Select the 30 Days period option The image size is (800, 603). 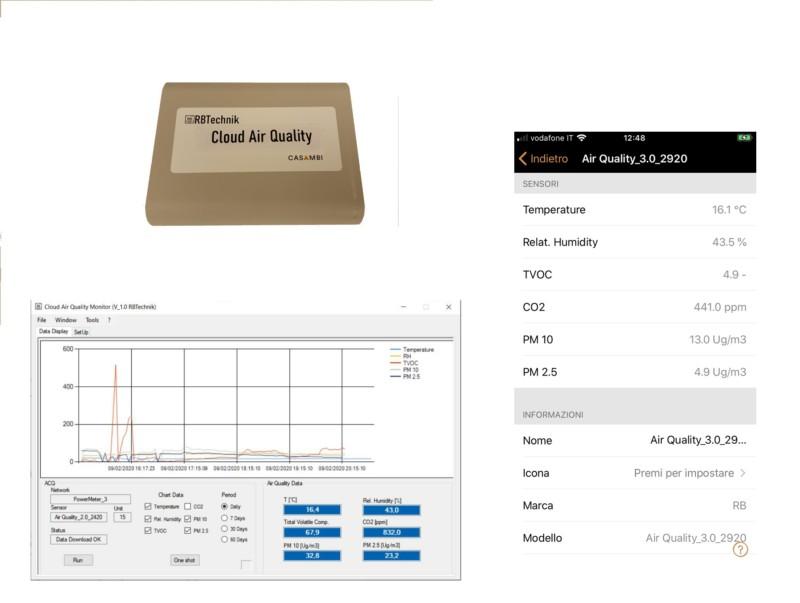[224, 529]
